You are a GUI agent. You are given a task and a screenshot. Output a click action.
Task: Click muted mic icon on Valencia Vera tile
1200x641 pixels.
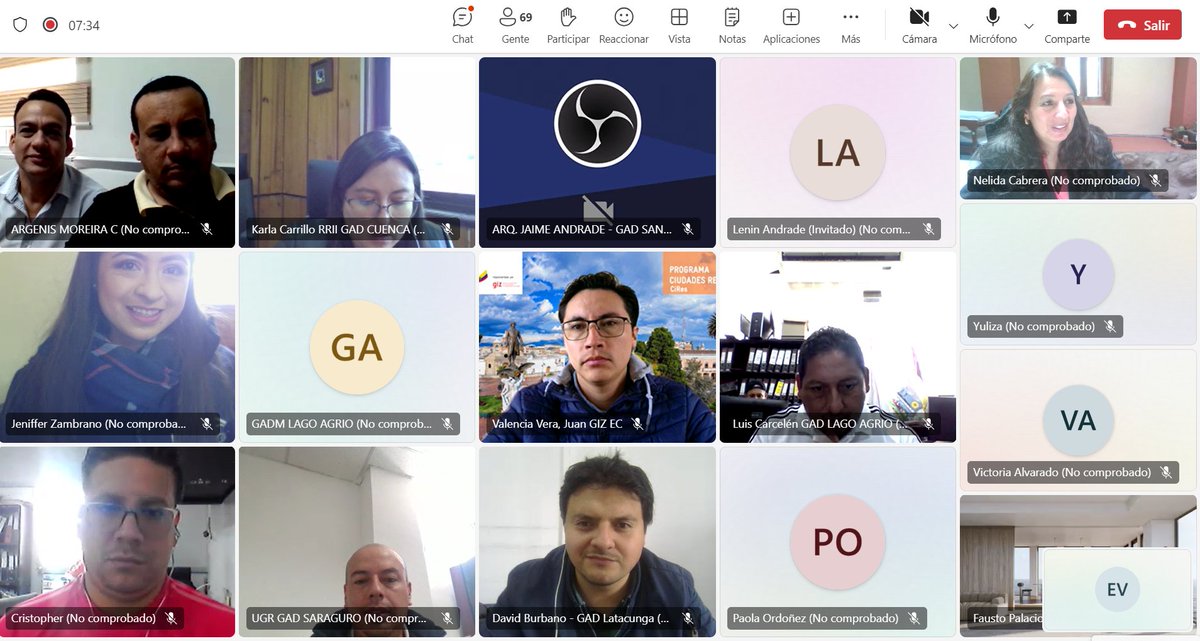637,424
